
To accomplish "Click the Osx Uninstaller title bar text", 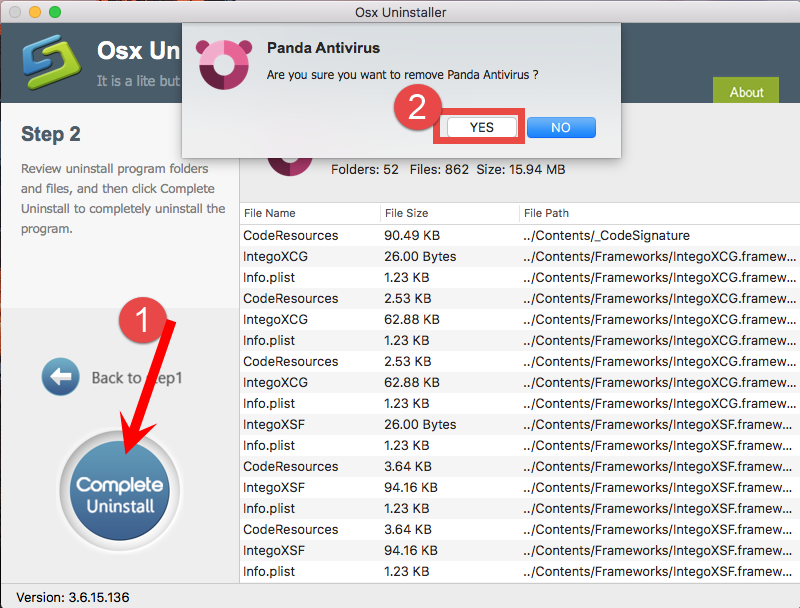I will [x=399, y=12].
